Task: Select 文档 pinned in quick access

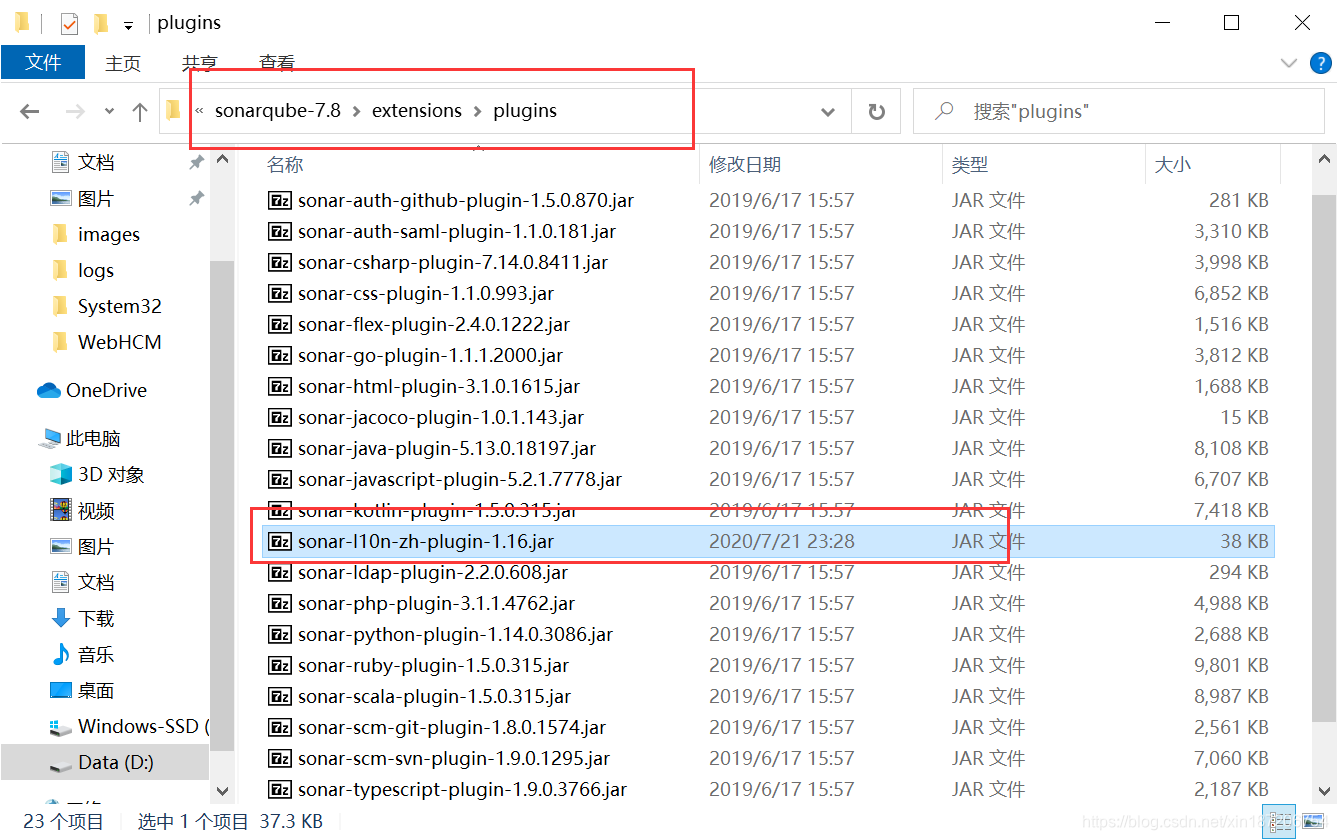Action: 96,162
